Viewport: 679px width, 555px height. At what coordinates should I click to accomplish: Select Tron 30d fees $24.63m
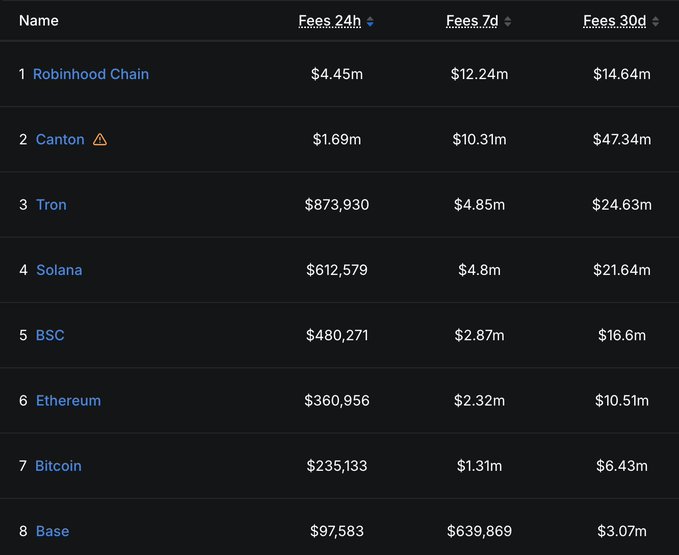[x=622, y=204]
